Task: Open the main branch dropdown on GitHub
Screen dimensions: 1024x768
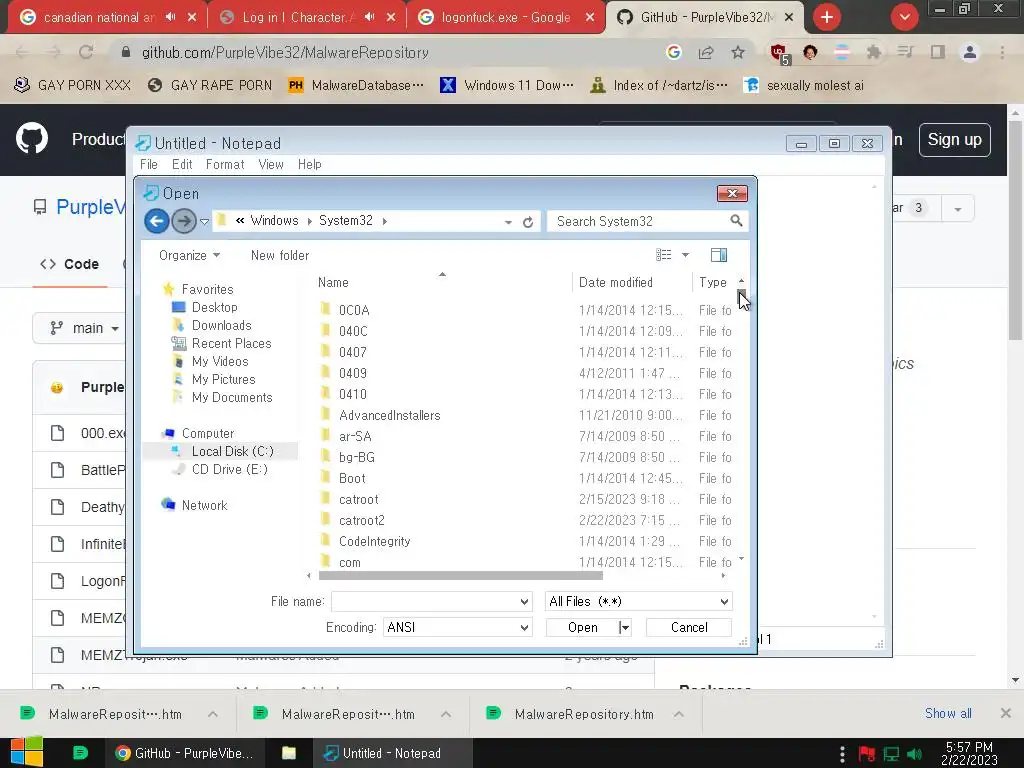Action: coord(84,328)
